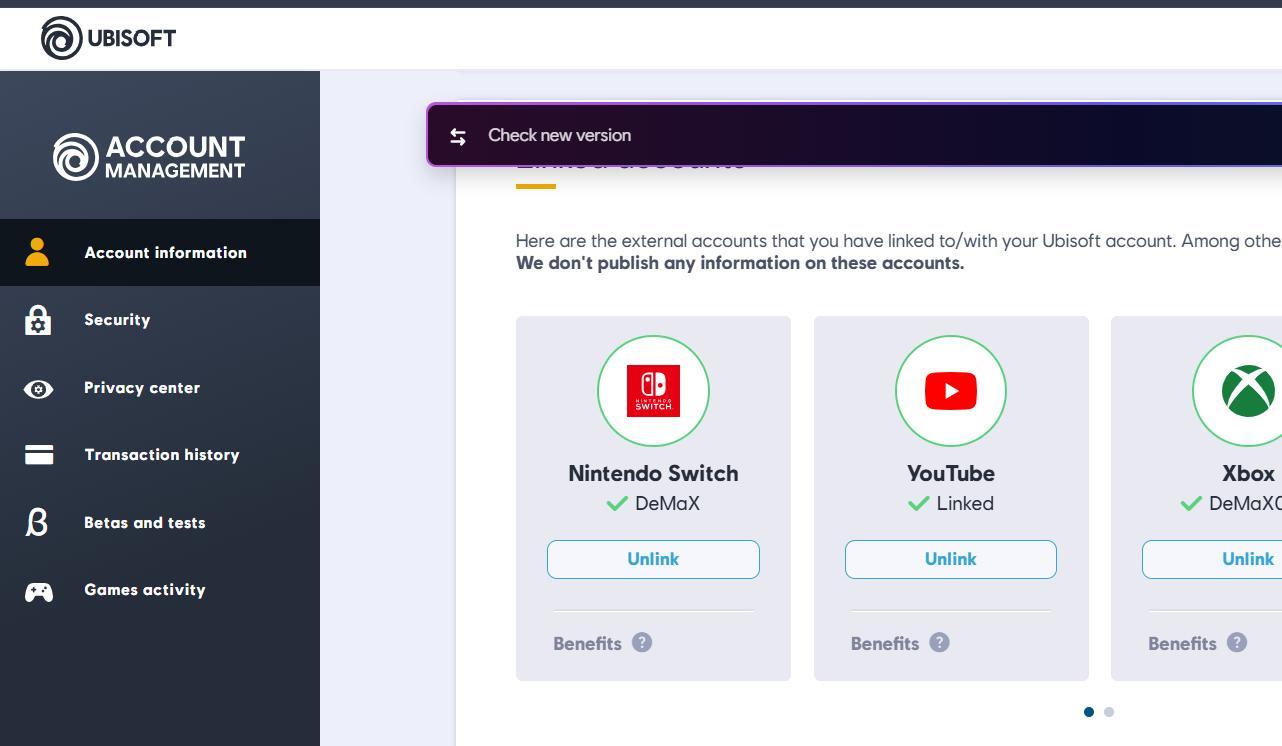Viewport: 1282px width, 746px height.
Task: Click the Check new version banner
Action: click(x=854, y=135)
